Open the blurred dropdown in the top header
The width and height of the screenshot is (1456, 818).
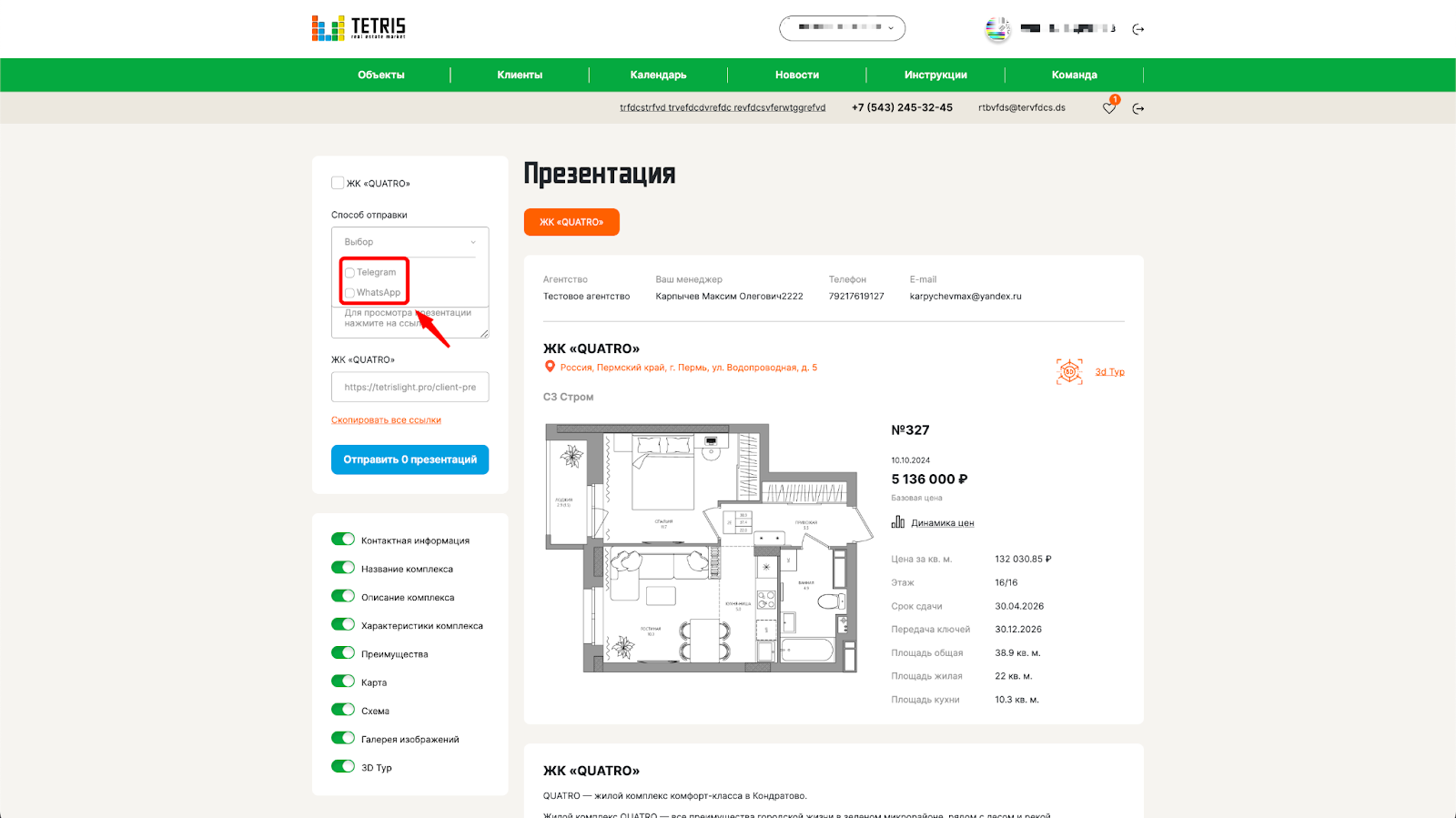pyautogui.click(x=842, y=28)
